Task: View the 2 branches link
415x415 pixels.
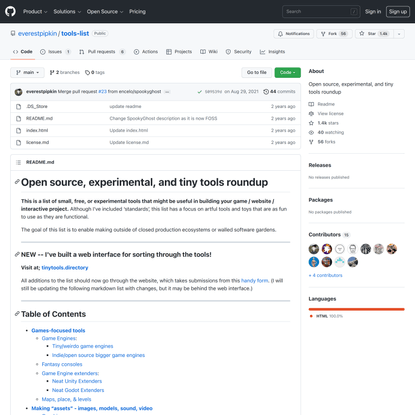Action: click(65, 72)
